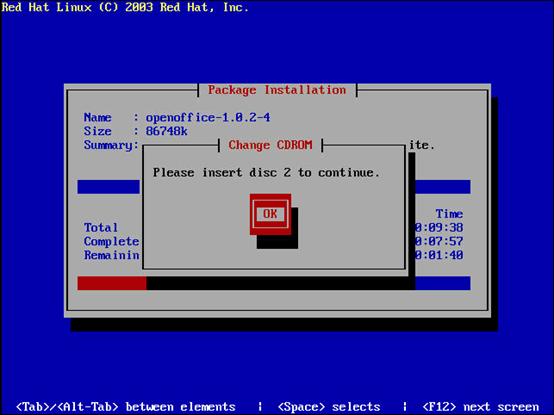
Task: Click the 'Summary:' label
Action: click(111, 145)
